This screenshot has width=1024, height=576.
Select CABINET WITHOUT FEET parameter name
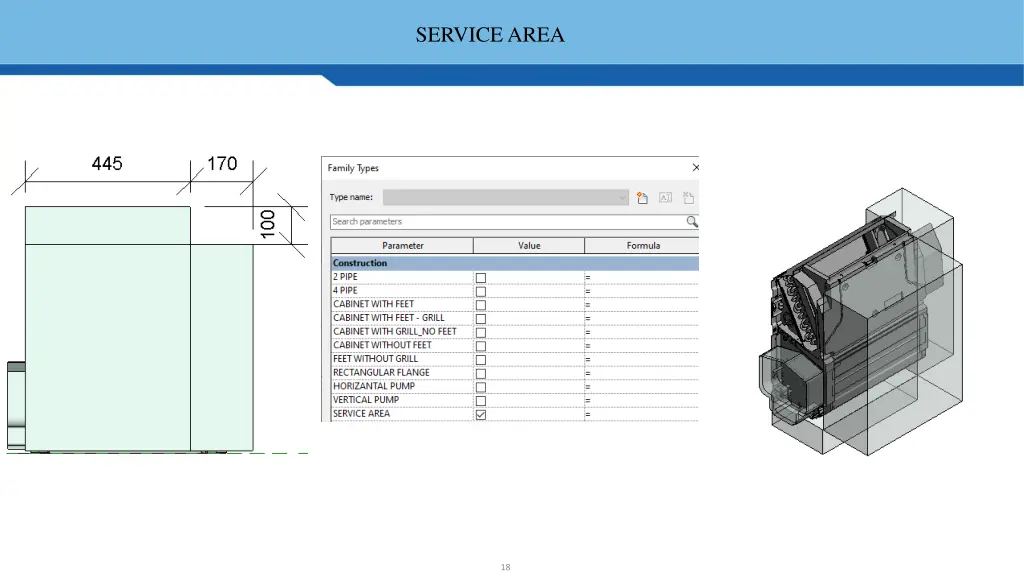tap(382, 345)
